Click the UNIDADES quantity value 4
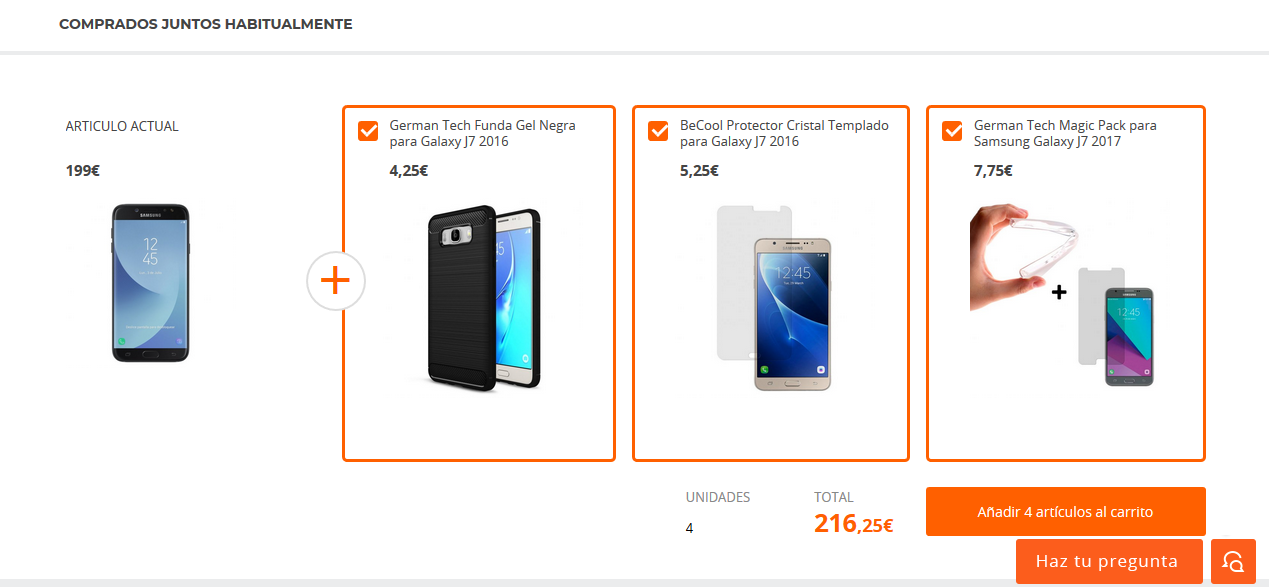Viewport: 1269px width, 587px height. click(689, 529)
